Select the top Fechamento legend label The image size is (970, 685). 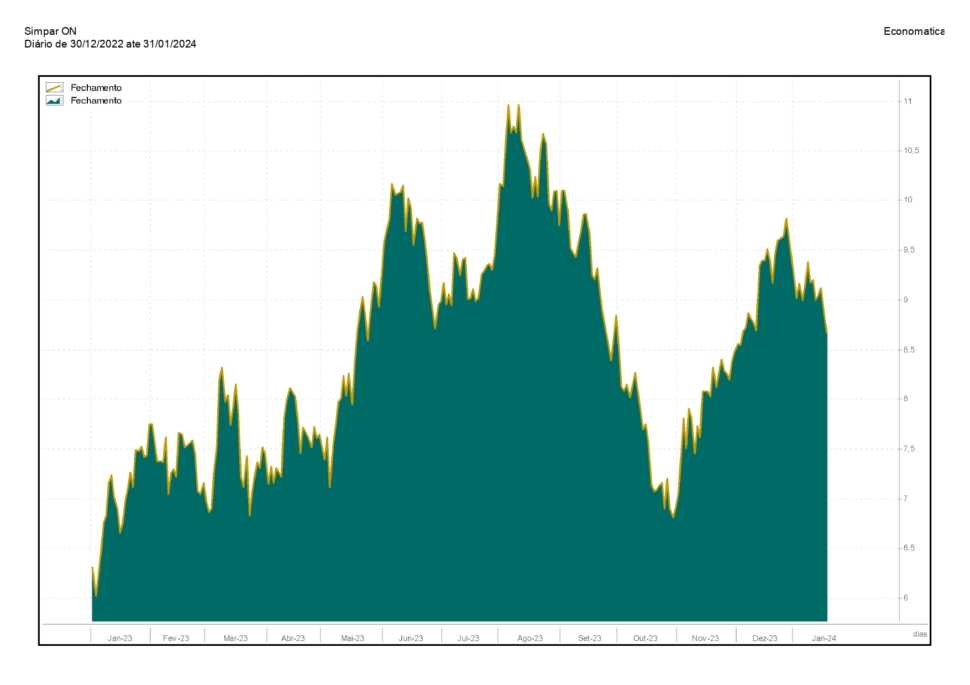point(96,88)
